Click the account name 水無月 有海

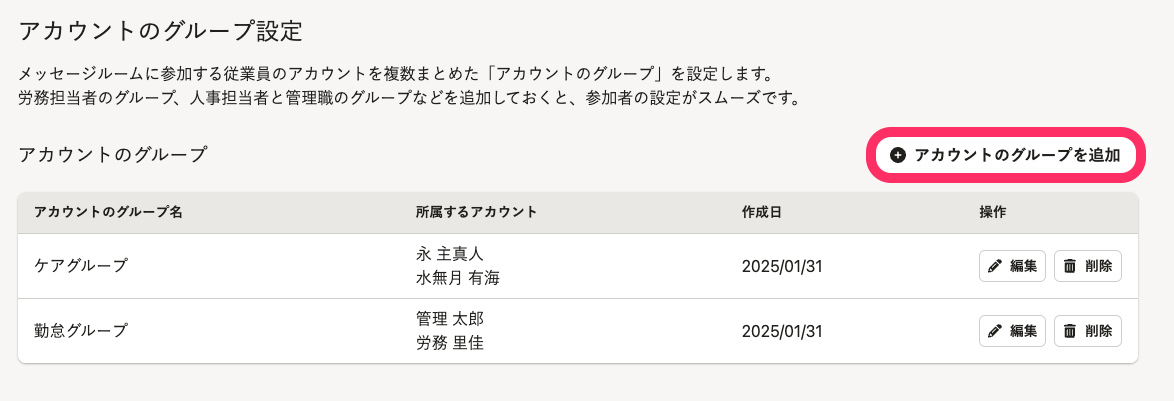pyautogui.click(x=457, y=278)
